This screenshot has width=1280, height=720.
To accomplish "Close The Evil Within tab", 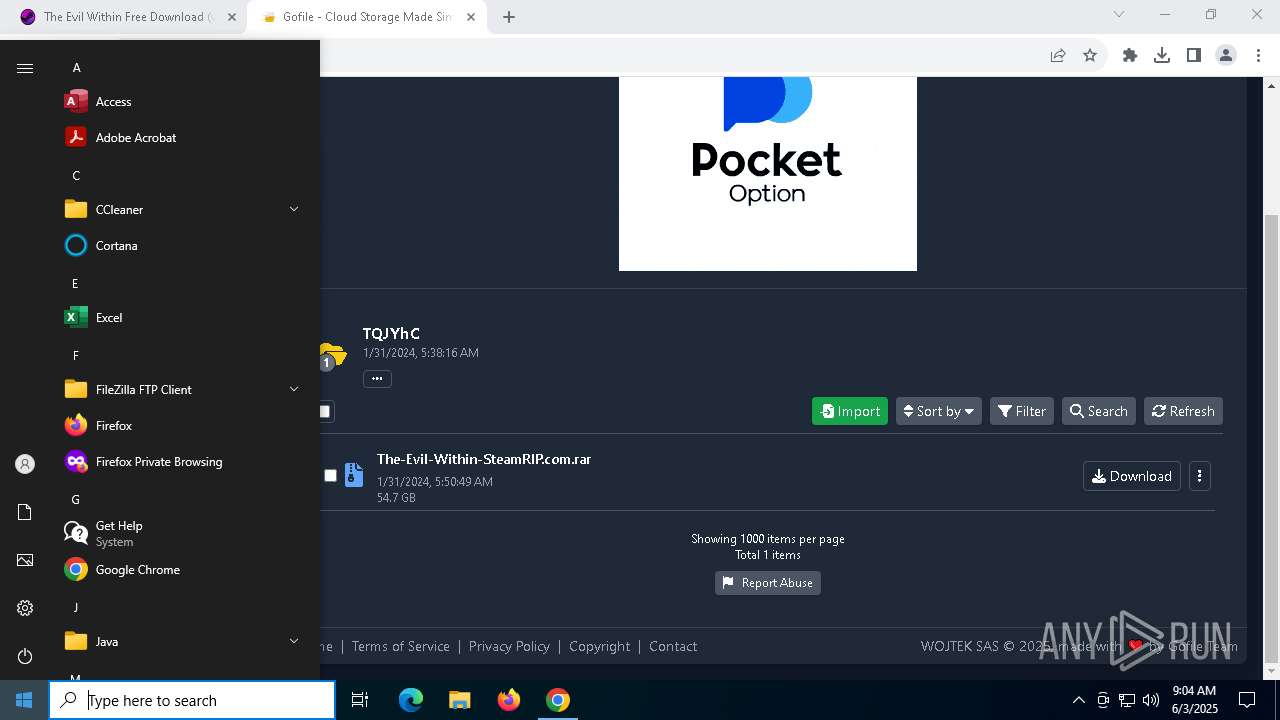I will pyautogui.click(x=232, y=17).
